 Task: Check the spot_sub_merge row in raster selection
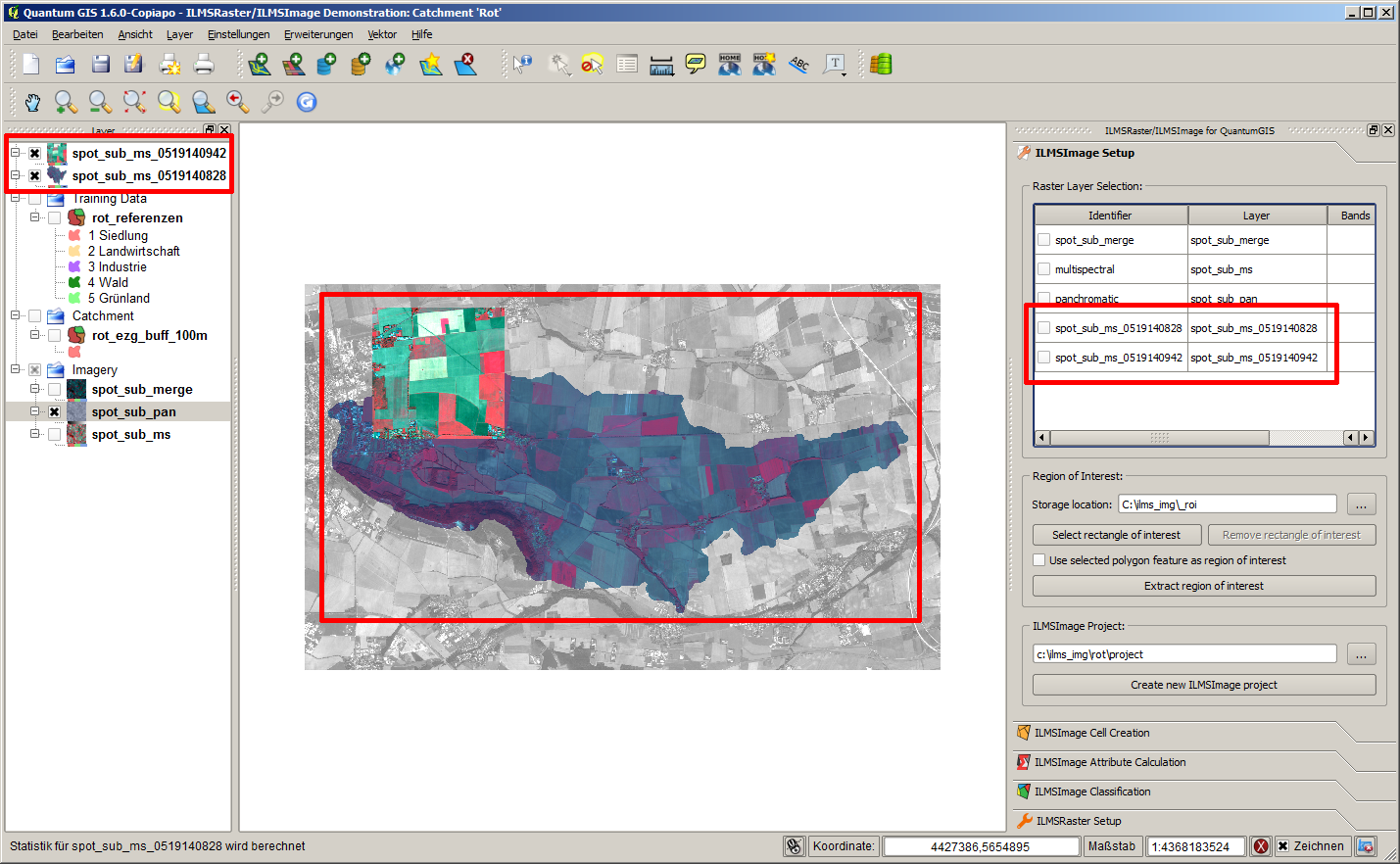(1044, 240)
